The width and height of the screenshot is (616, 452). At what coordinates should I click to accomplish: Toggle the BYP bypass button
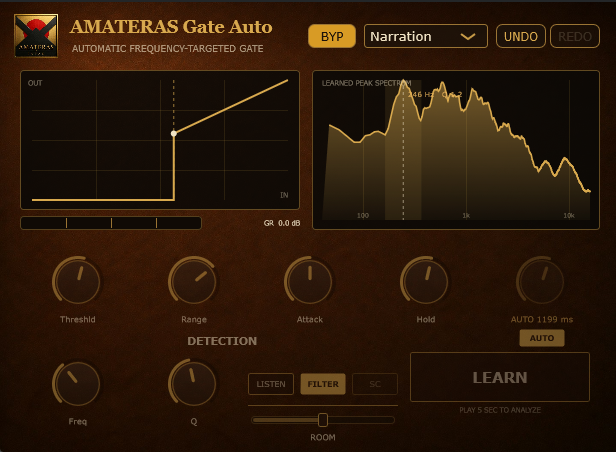(x=332, y=36)
